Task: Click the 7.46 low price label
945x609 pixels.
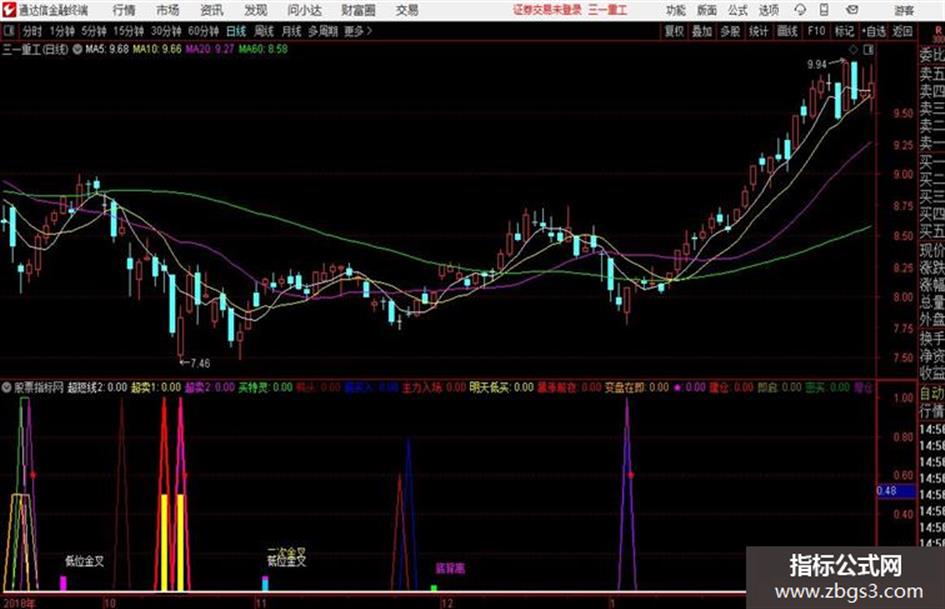Action: click(200, 363)
